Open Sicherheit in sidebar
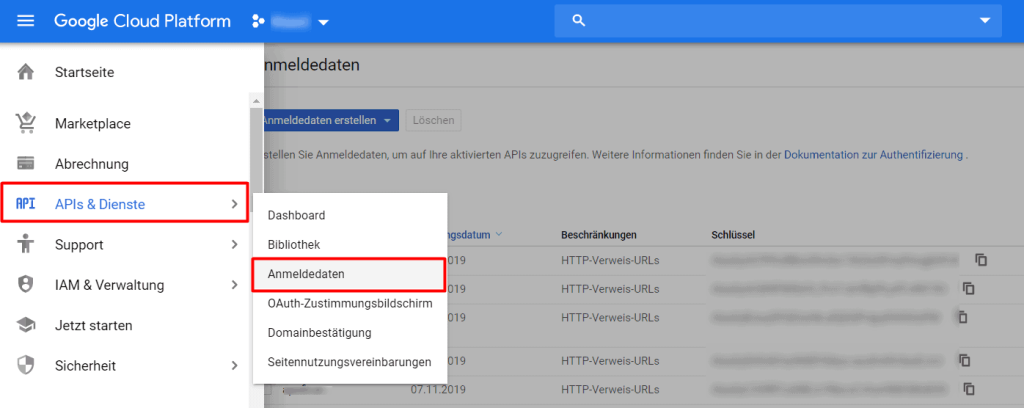Image resolution: width=1024 pixels, height=408 pixels. coord(85,366)
